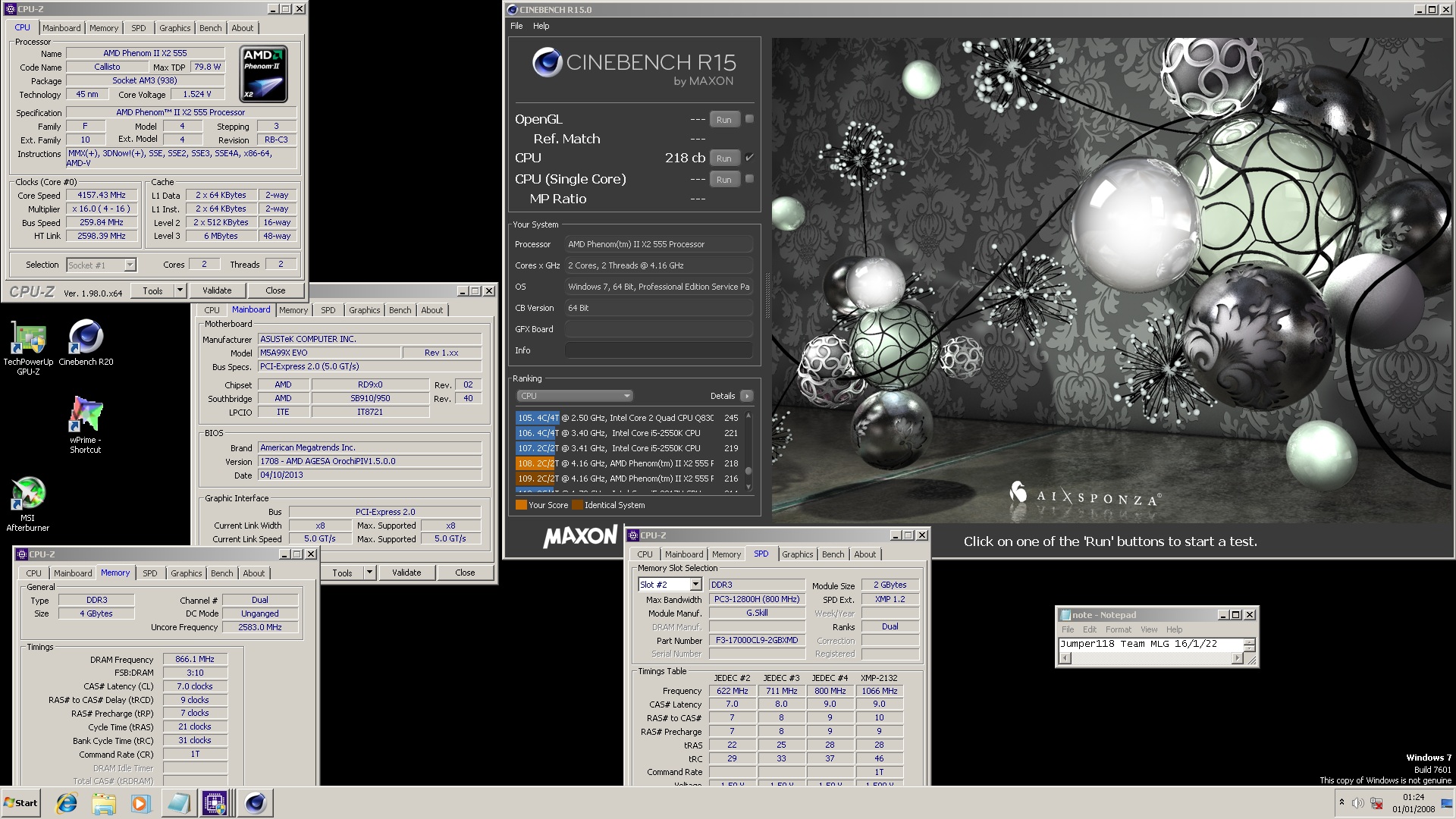This screenshot has height=819, width=1456.
Task: Click the Notepad title bar icon
Action: click(x=1065, y=615)
